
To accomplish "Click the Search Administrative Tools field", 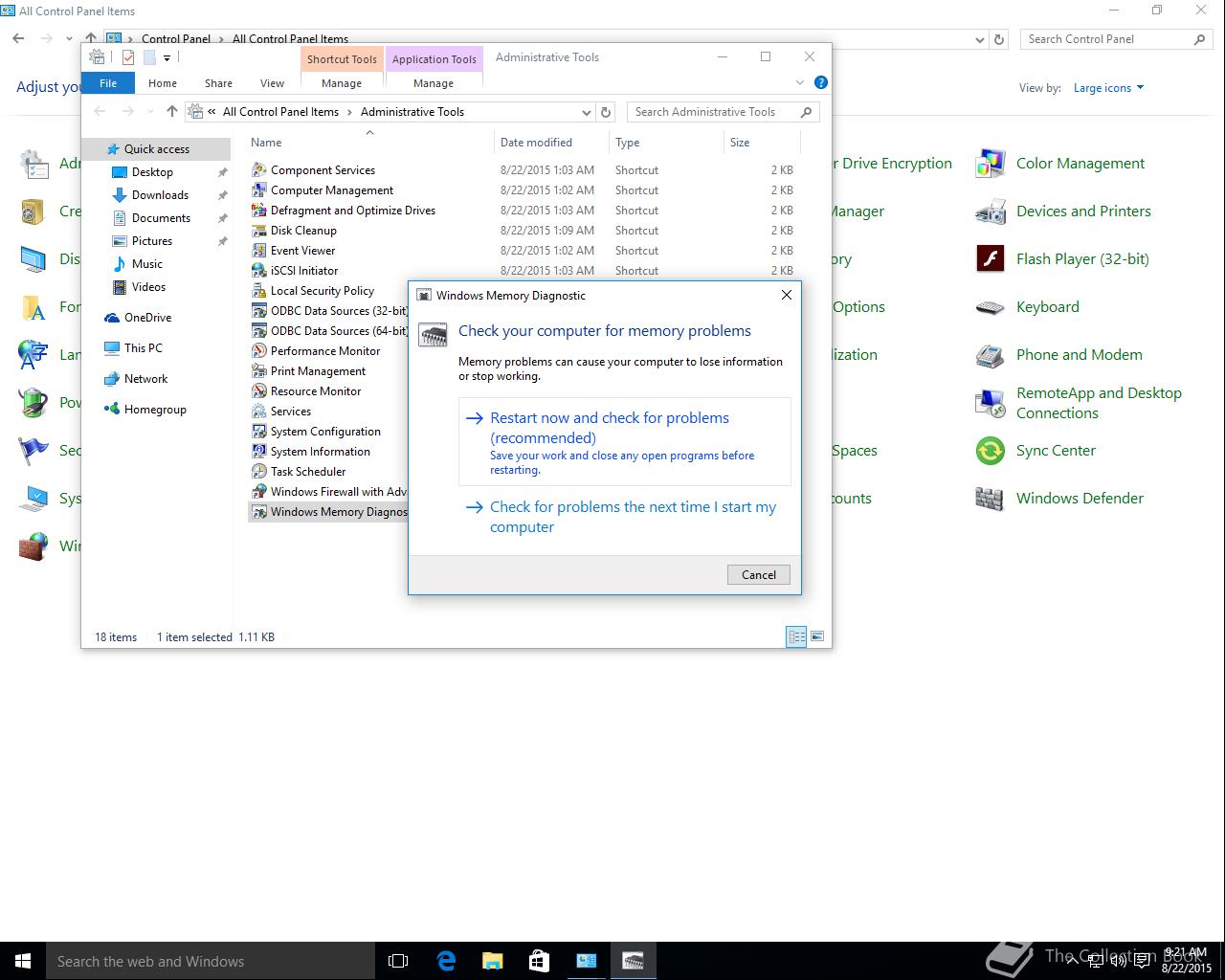I will click(723, 112).
